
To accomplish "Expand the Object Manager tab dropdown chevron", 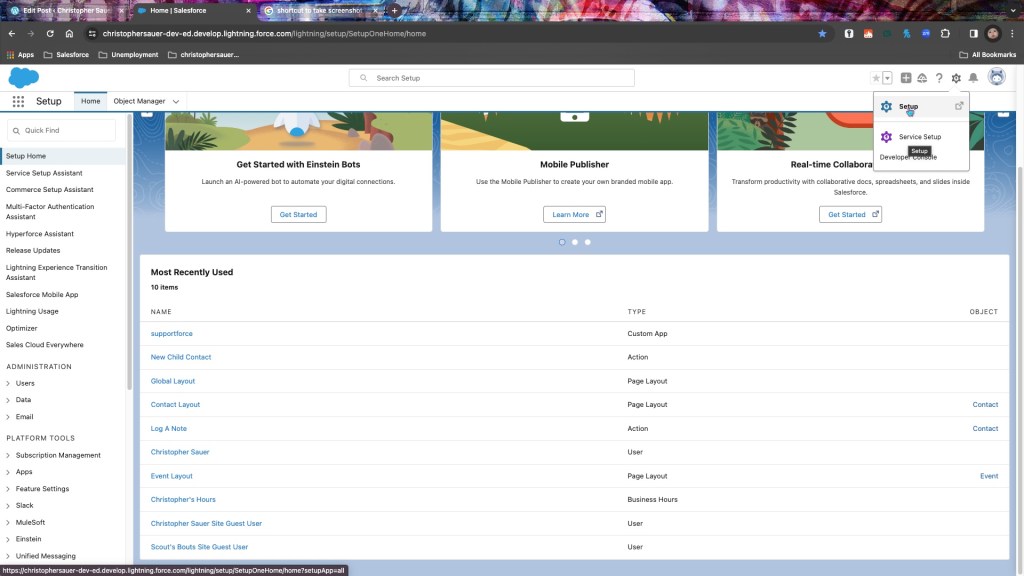I will 176,101.
